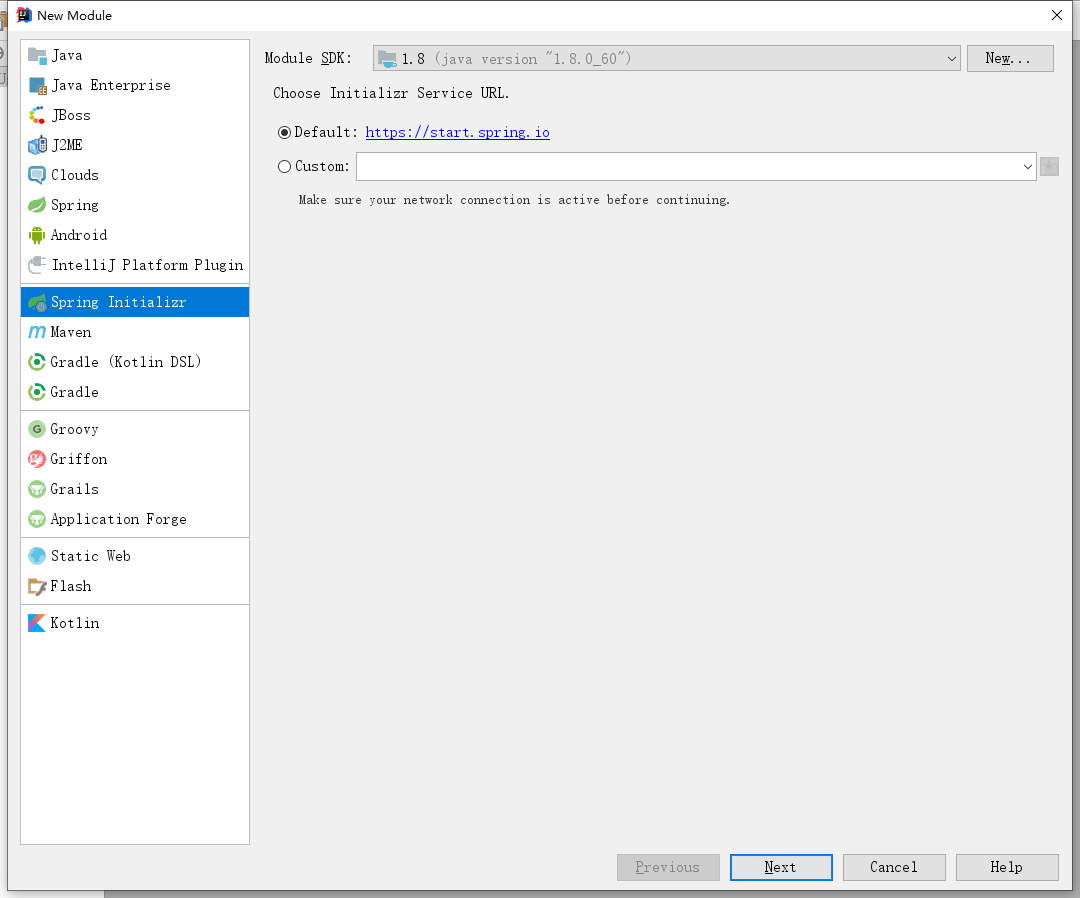
Task: Select Application Forge label
Action: click(118, 519)
